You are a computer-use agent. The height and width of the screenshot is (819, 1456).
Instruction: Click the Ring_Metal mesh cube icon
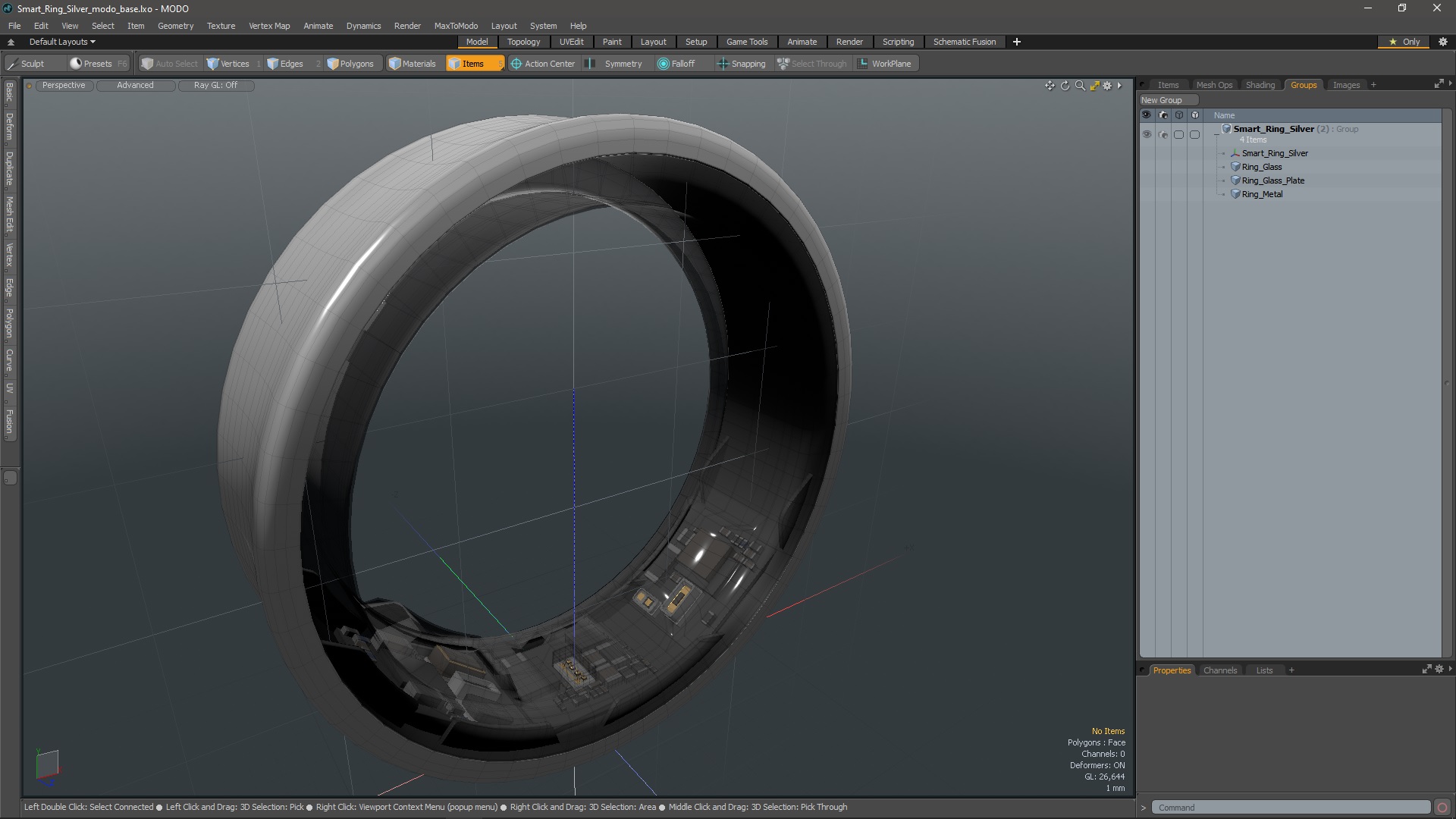point(1235,194)
